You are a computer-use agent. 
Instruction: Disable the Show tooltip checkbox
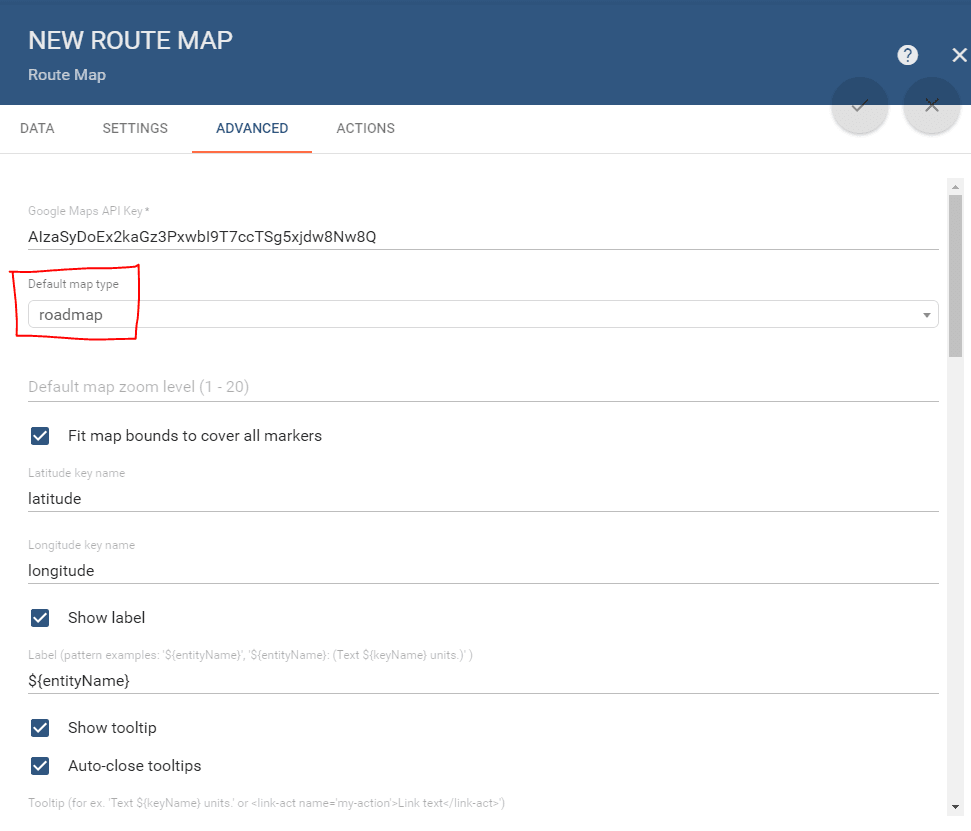pyautogui.click(x=40, y=728)
